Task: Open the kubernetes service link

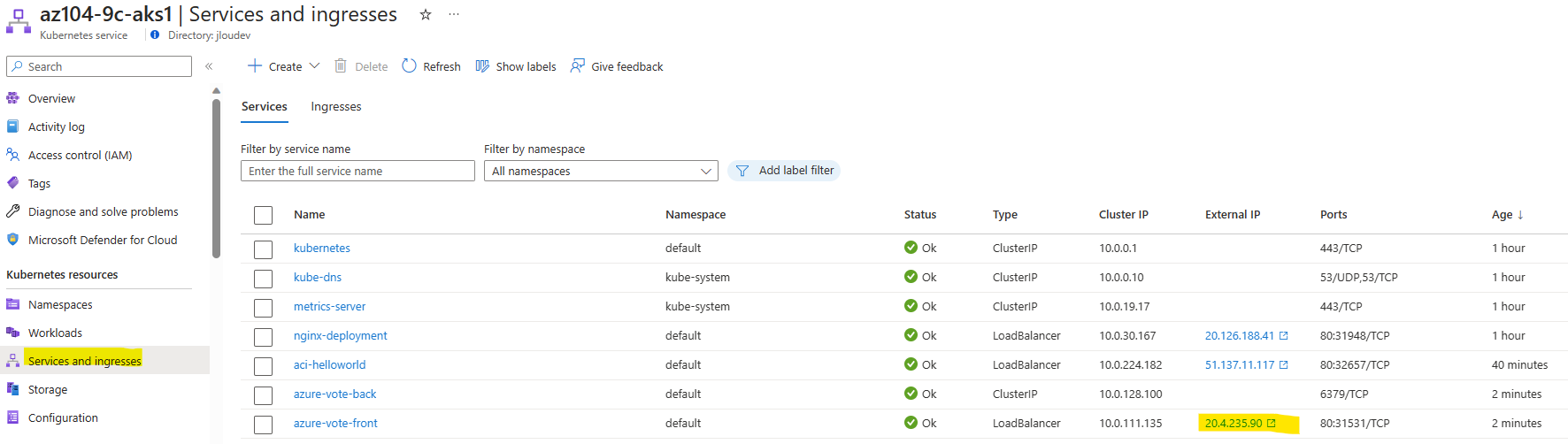Action: [x=322, y=248]
